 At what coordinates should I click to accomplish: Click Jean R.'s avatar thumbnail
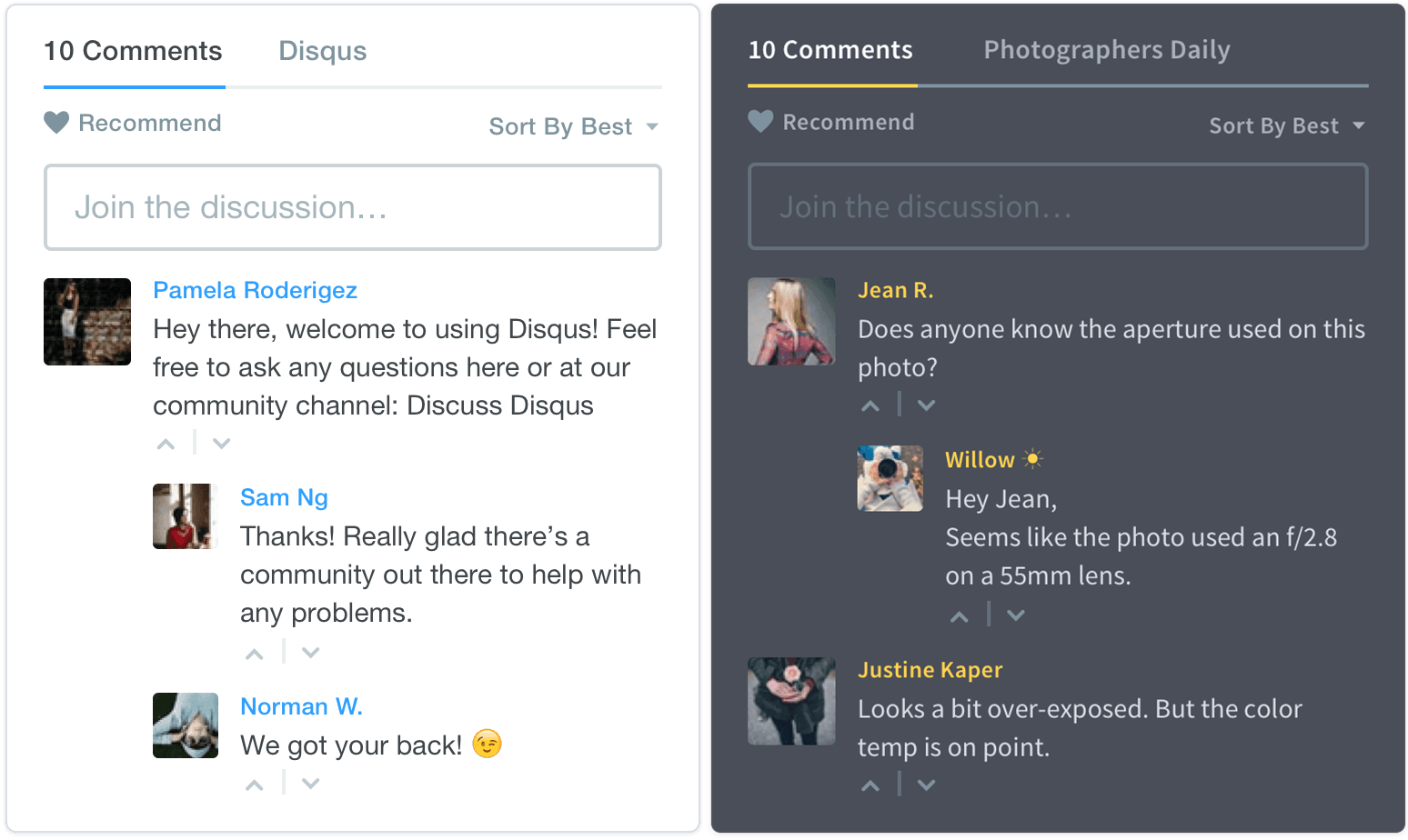click(x=791, y=322)
